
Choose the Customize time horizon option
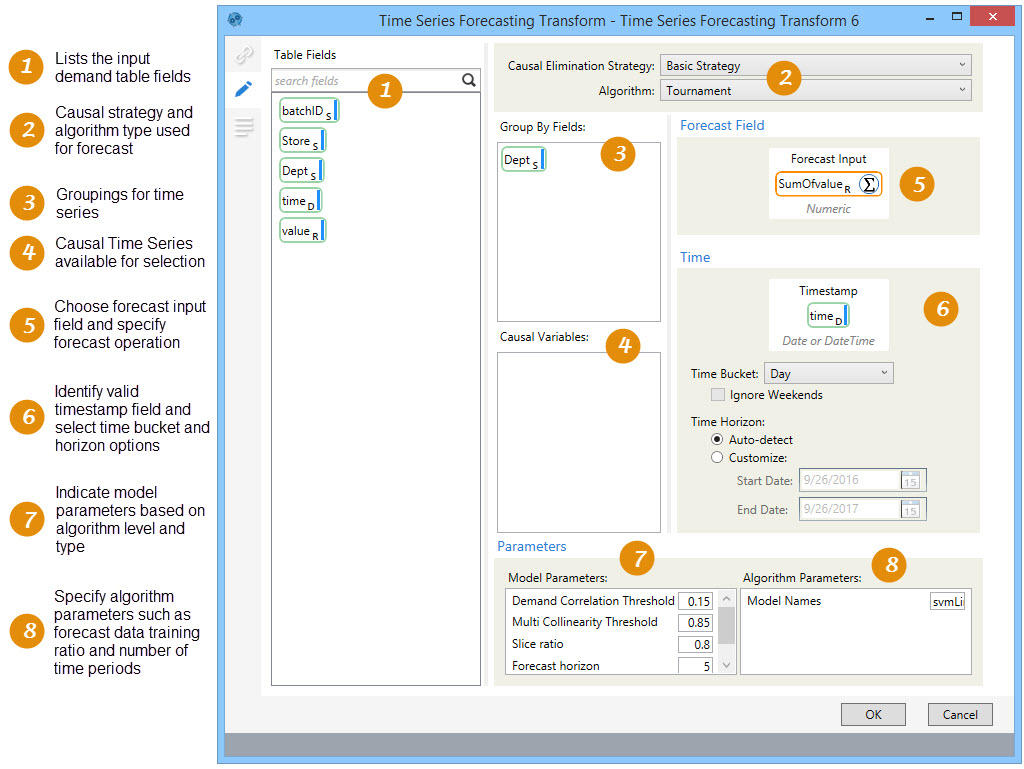[x=716, y=458]
